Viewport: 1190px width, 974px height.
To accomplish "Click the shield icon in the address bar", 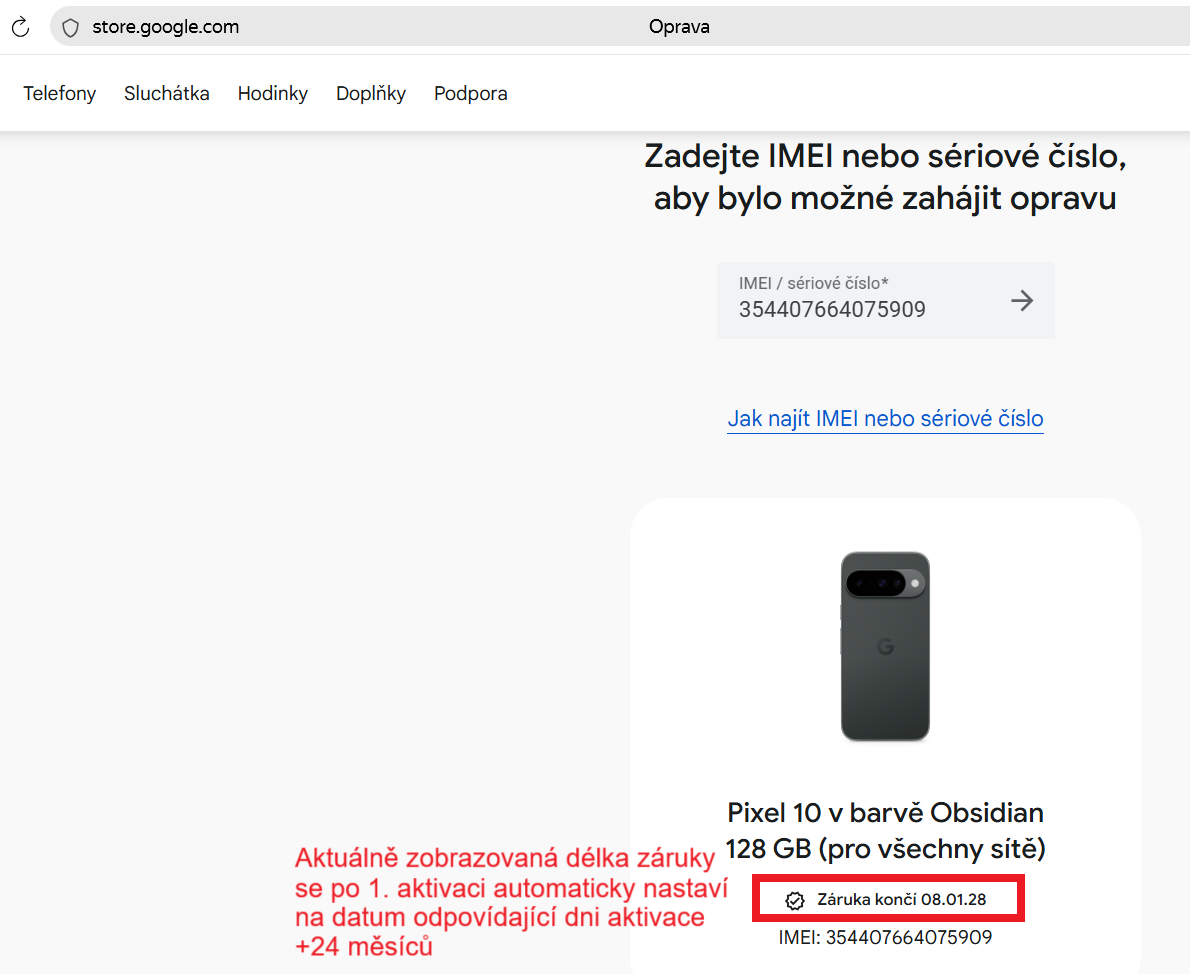I will coord(70,27).
